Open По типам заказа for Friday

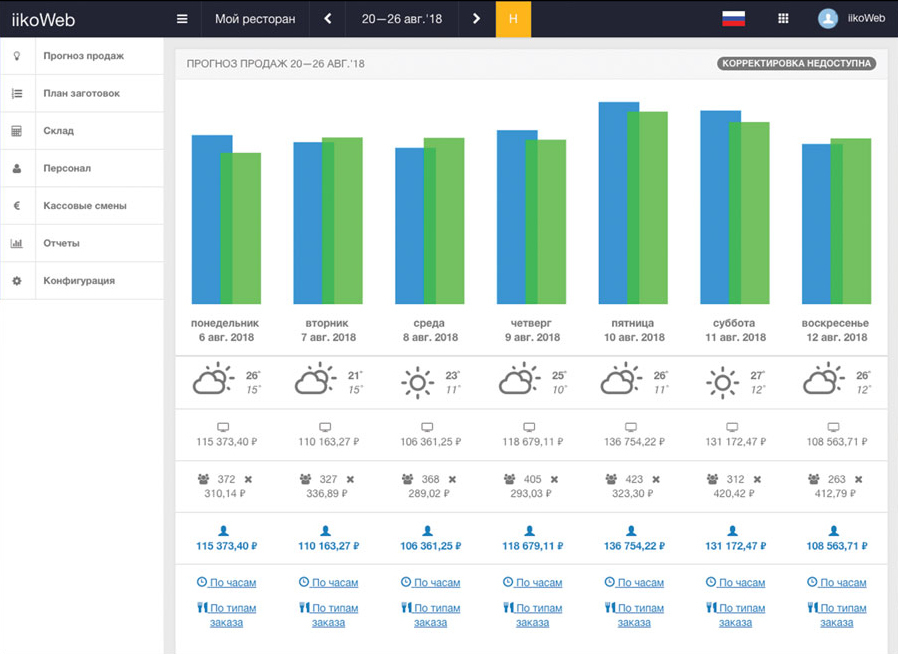634,615
